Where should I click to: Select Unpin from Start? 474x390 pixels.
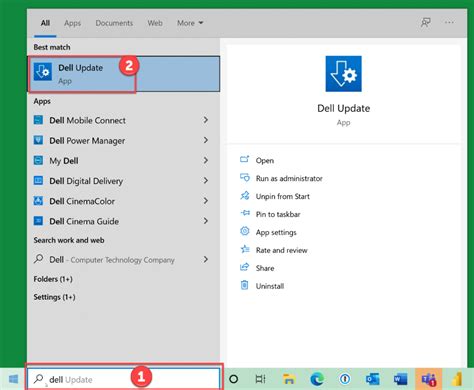coord(283,196)
